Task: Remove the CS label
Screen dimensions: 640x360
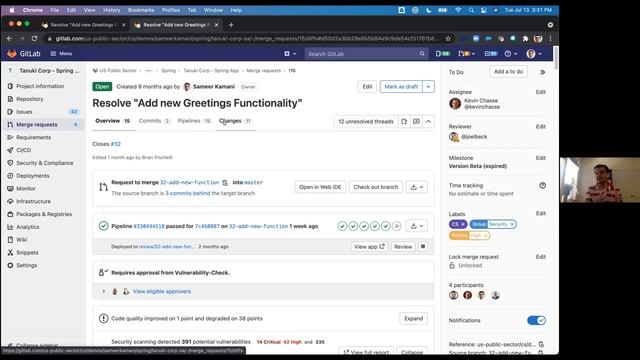Action: coord(463,224)
